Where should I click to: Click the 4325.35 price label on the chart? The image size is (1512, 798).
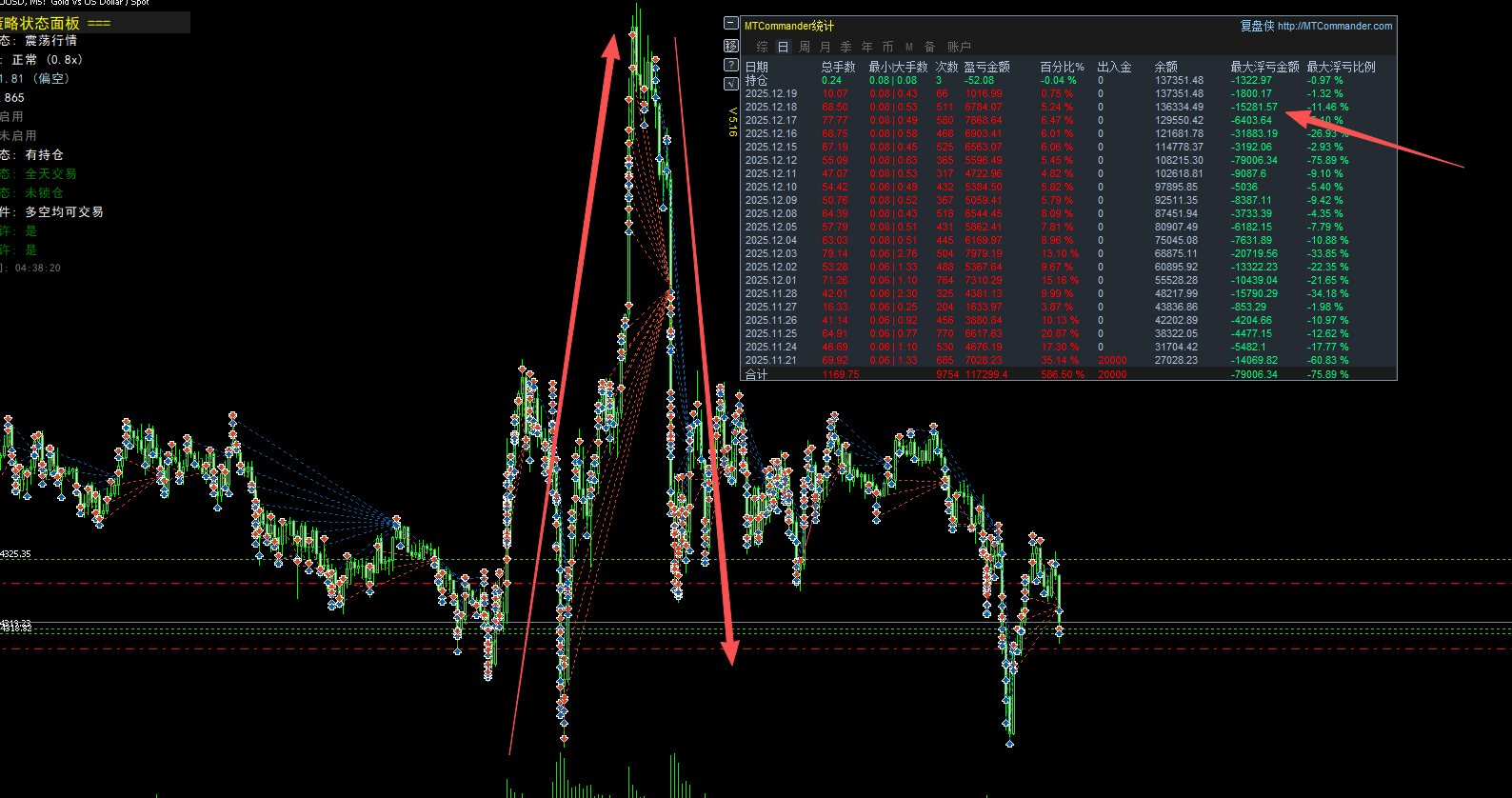pyautogui.click(x=15, y=553)
